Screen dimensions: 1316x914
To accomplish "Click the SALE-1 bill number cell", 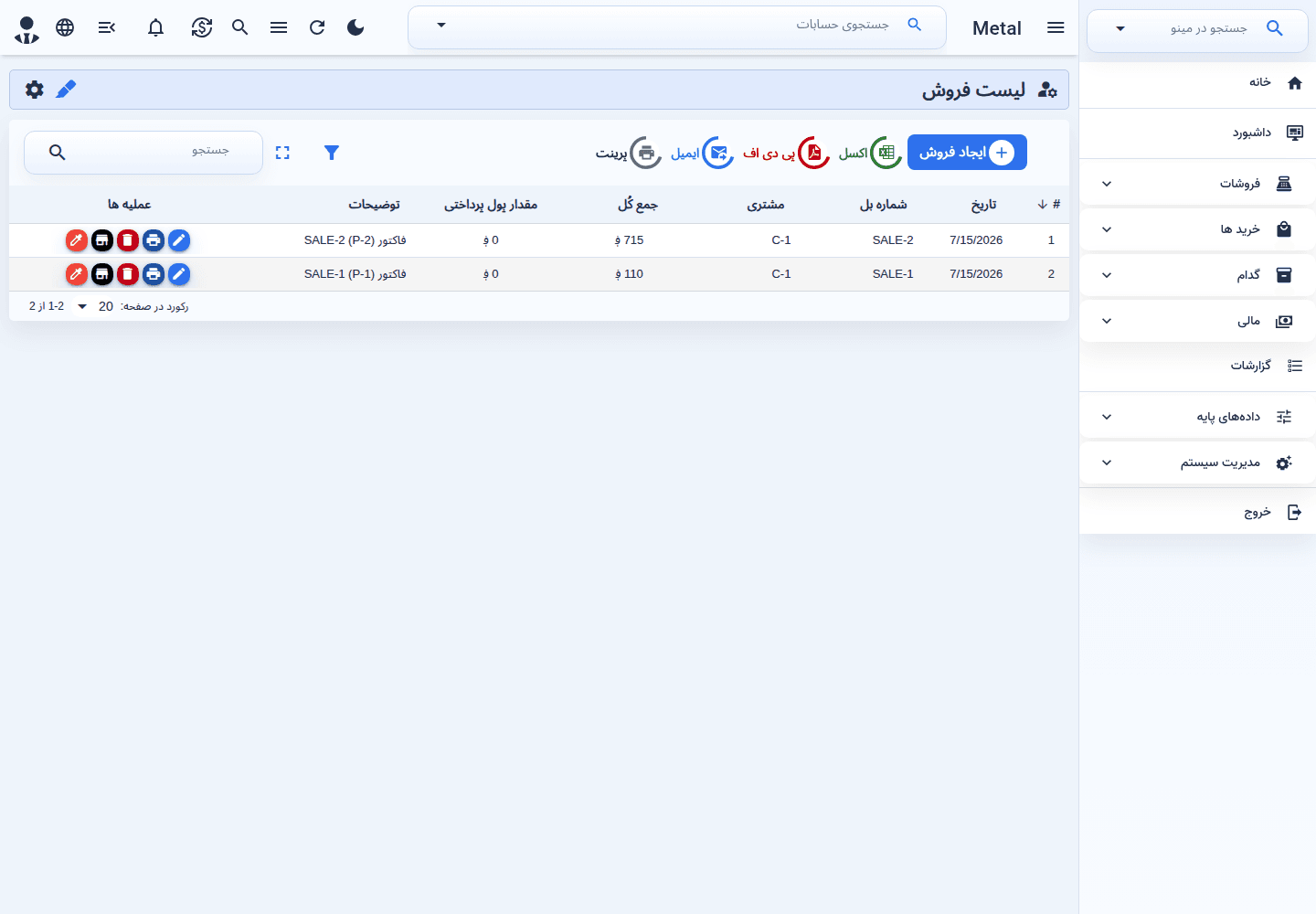I will click(x=893, y=274).
